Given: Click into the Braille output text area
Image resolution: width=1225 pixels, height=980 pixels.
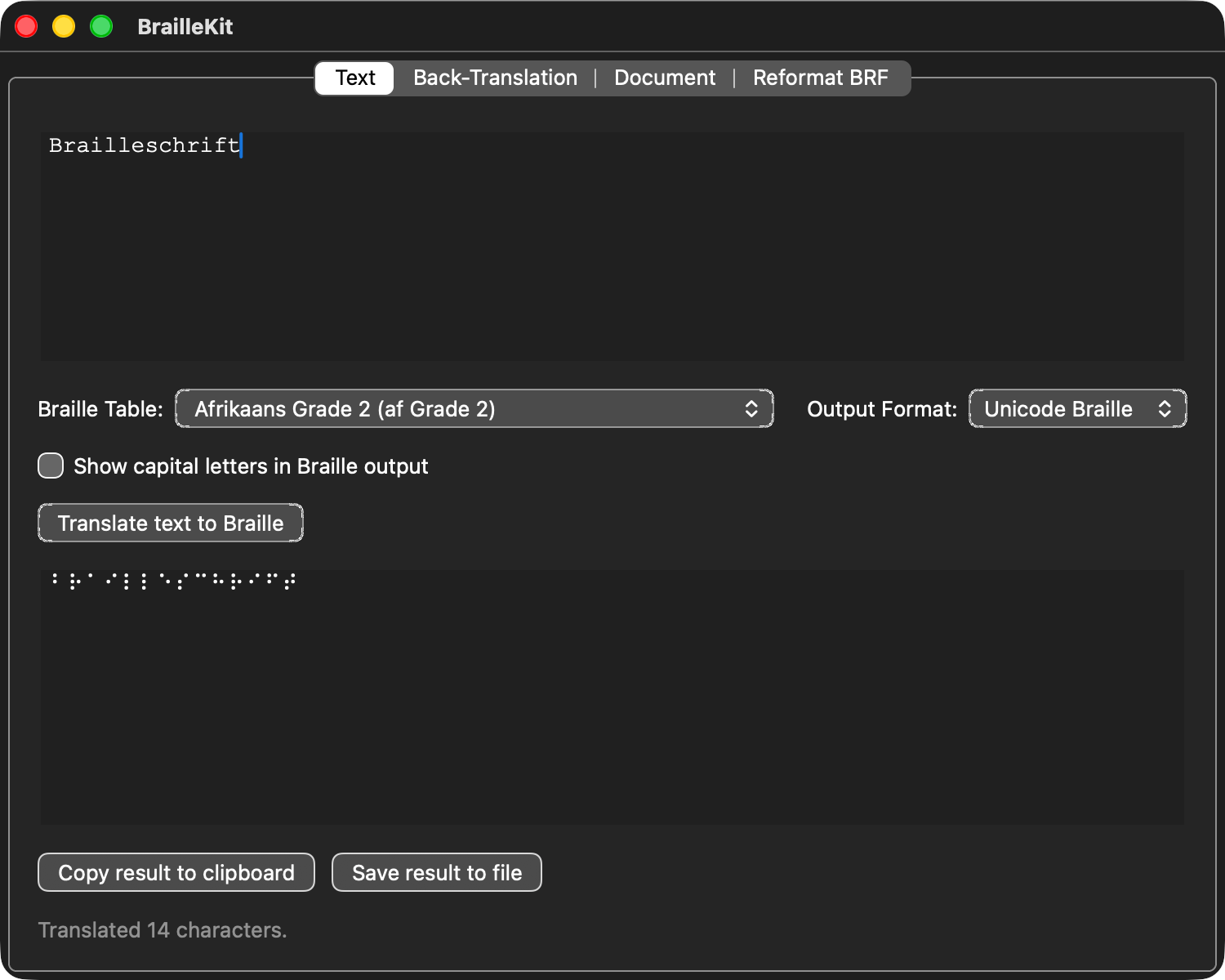Looking at the screenshot, I should point(612,697).
